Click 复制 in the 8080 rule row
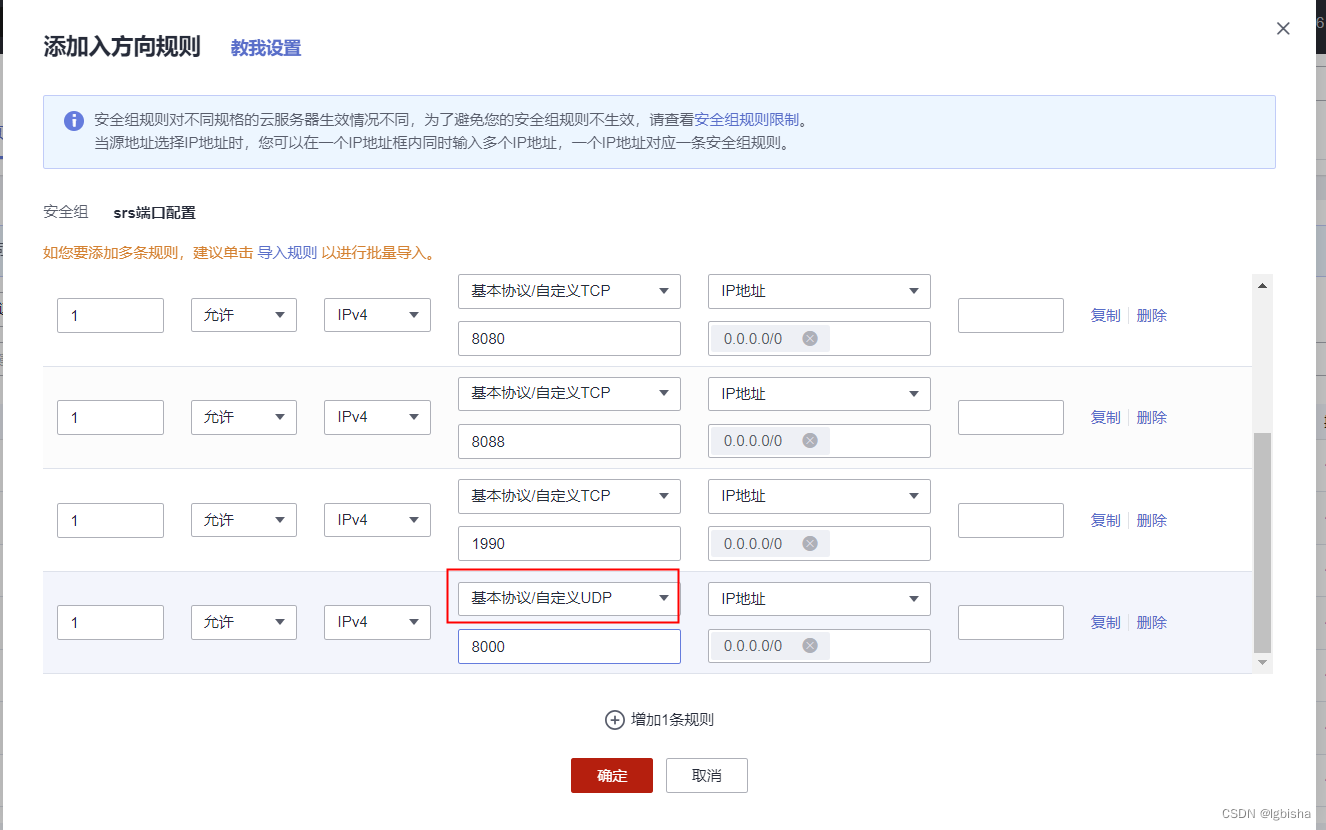 pyautogui.click(x=1105, y=315)
